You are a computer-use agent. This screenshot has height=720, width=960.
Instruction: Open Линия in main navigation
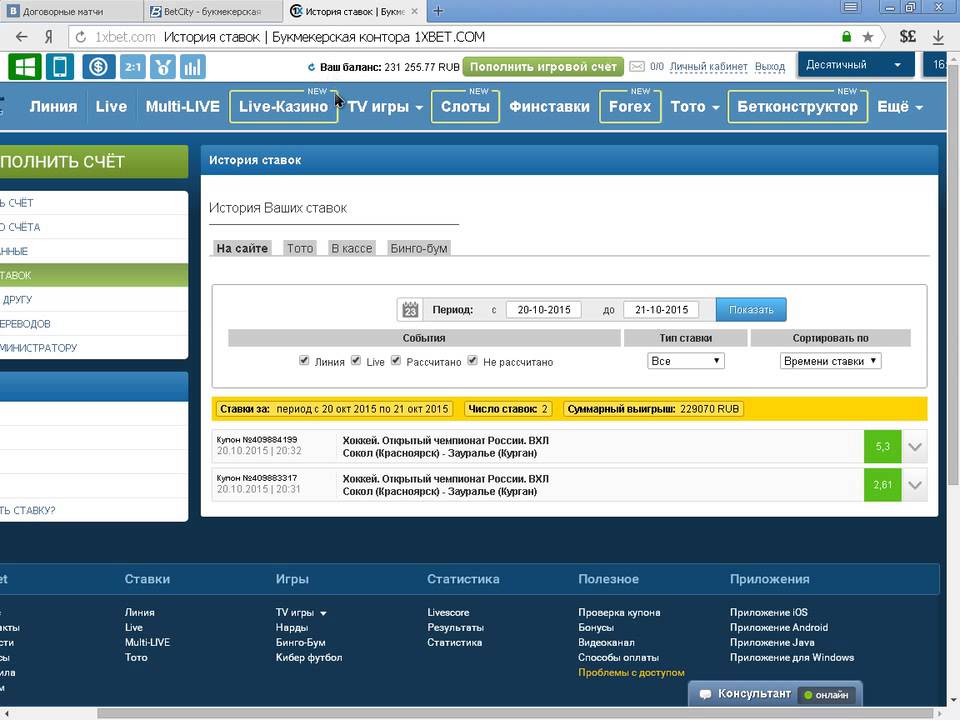[x=53, y=107]
